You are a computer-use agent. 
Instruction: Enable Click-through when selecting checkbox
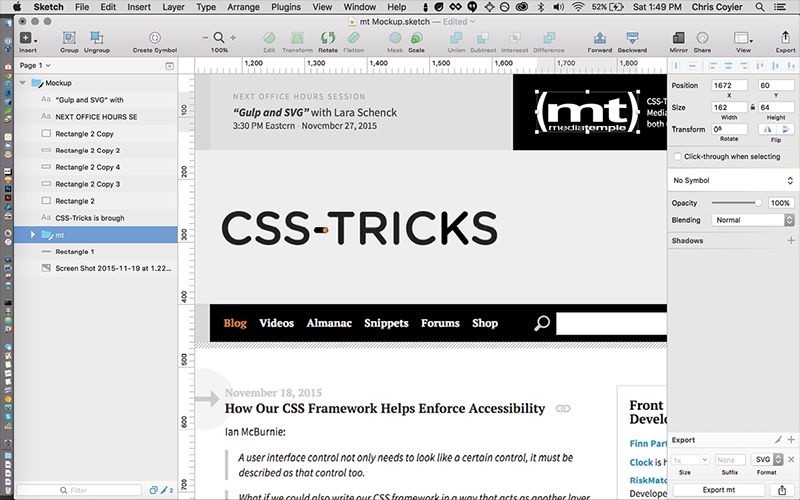(678, 157)
